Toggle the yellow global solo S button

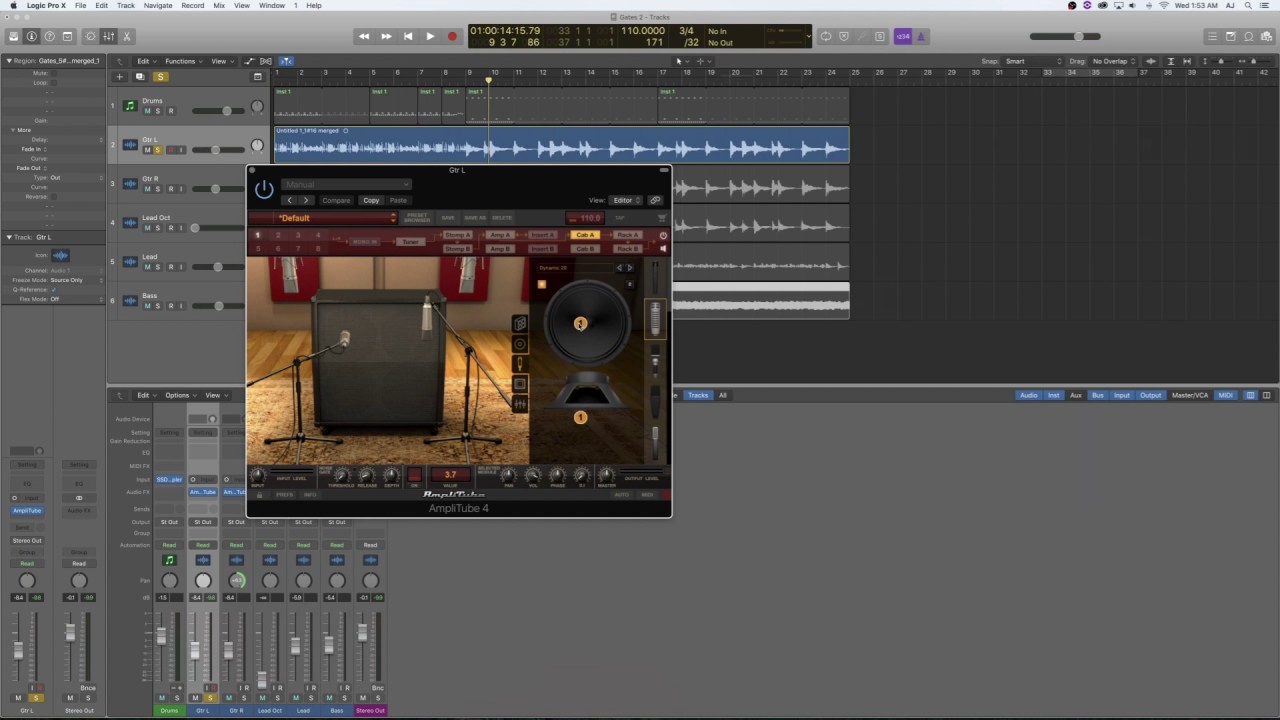160,77
